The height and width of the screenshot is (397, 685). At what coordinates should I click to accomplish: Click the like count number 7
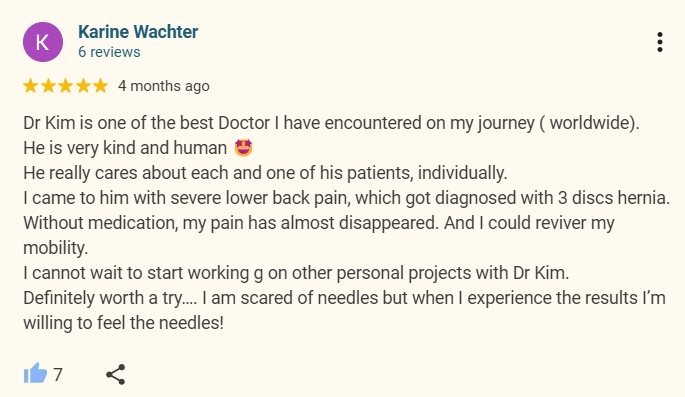point(58,375)
